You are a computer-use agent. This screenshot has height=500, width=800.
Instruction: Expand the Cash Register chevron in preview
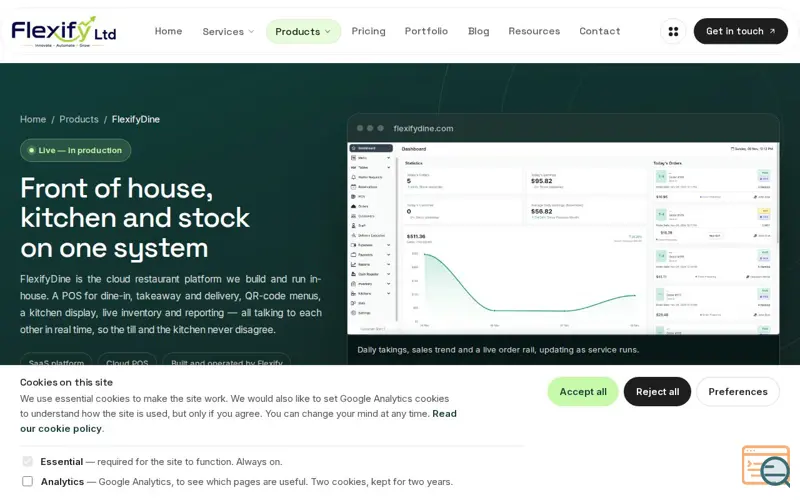point(389,274)
